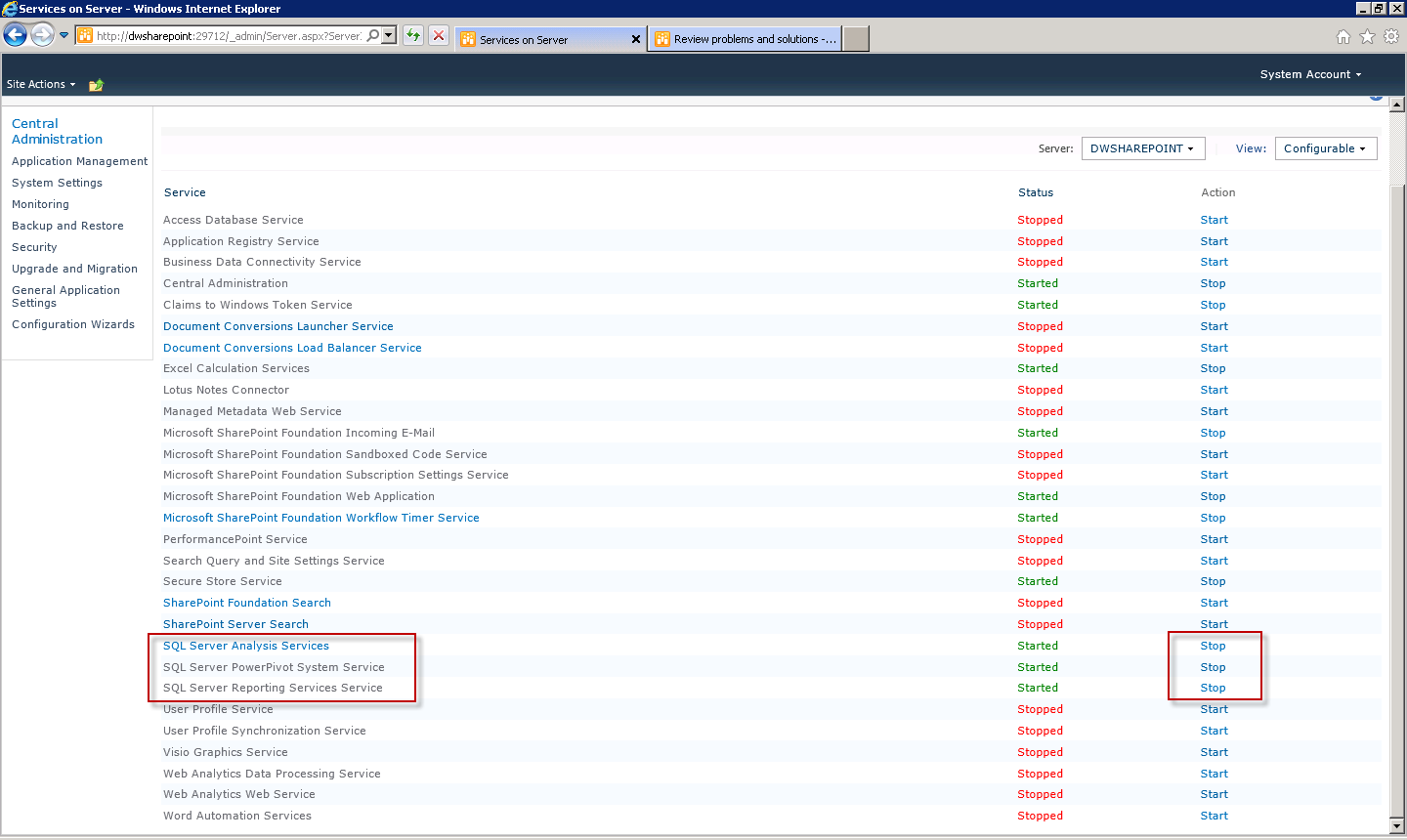This screenshot has width=1407, height=840.
Task: Stop Excel Calculation Services
Action: (x=1214, y=368)
